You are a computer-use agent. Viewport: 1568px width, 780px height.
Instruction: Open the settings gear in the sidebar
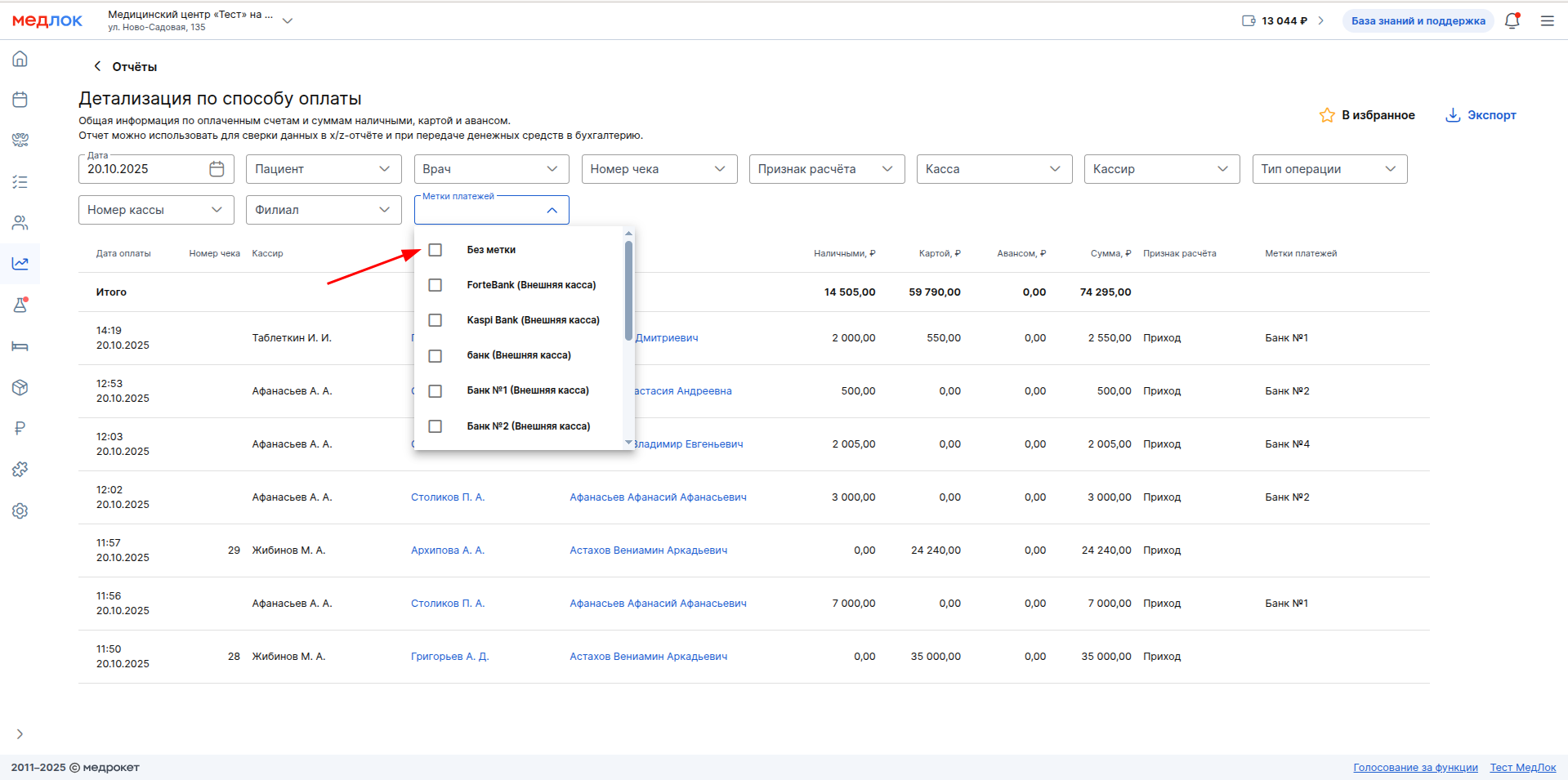(20, 510)
